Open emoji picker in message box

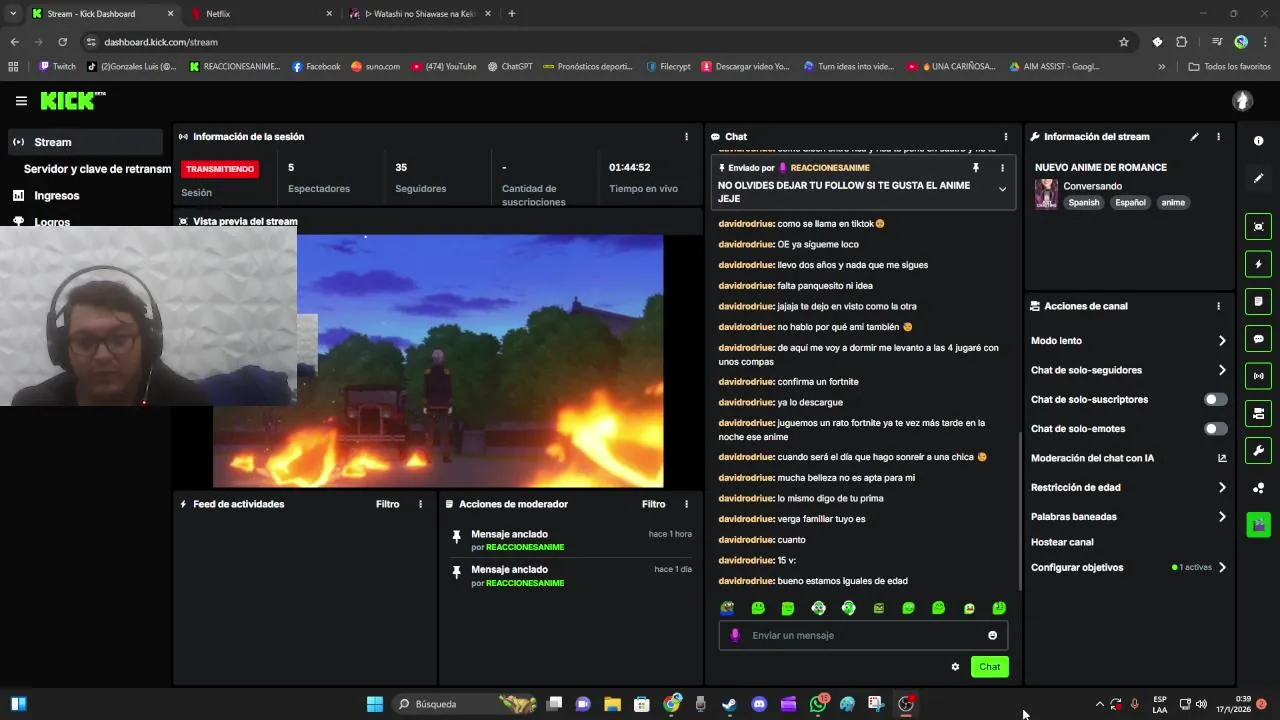click(x=992, y=635)
